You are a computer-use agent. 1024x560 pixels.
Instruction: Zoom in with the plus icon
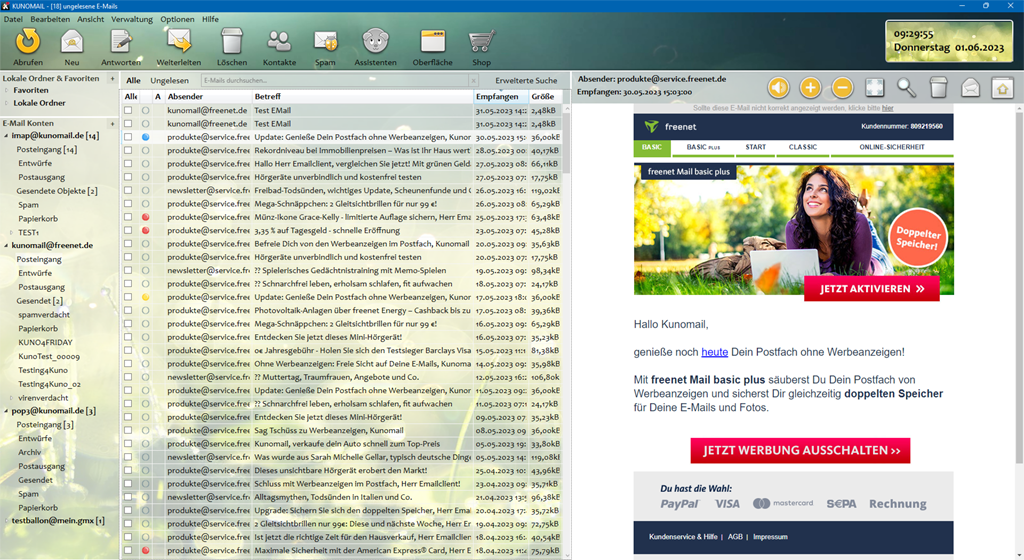810,87
